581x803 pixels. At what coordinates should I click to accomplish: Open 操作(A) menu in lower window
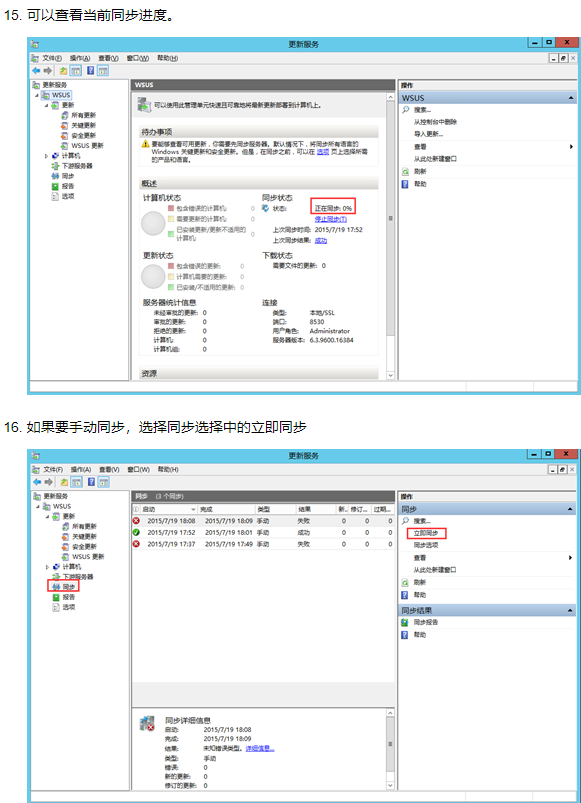pos(81,470)
